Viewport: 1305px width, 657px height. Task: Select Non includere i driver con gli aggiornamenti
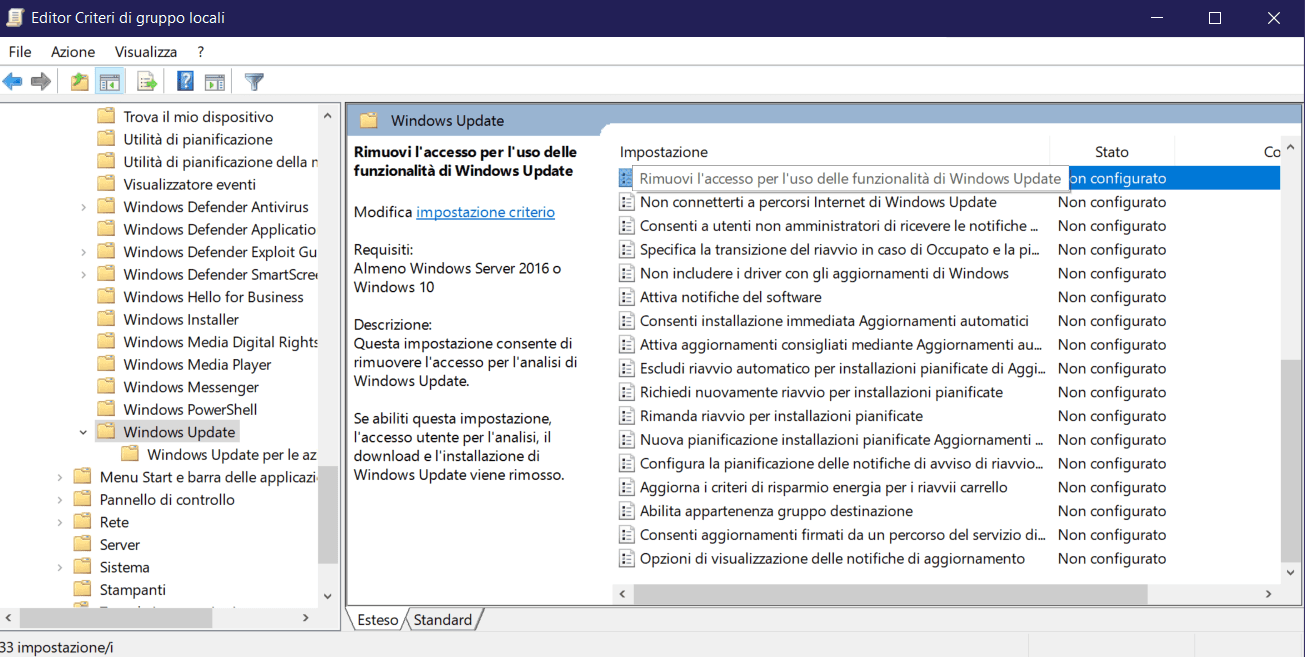point(824,273)
